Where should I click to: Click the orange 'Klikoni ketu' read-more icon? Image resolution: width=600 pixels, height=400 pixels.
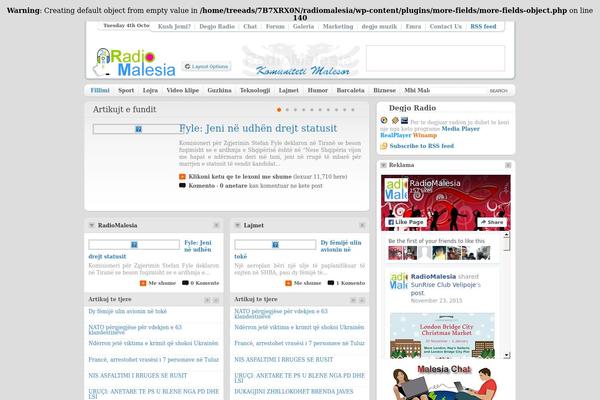point(182,176)
